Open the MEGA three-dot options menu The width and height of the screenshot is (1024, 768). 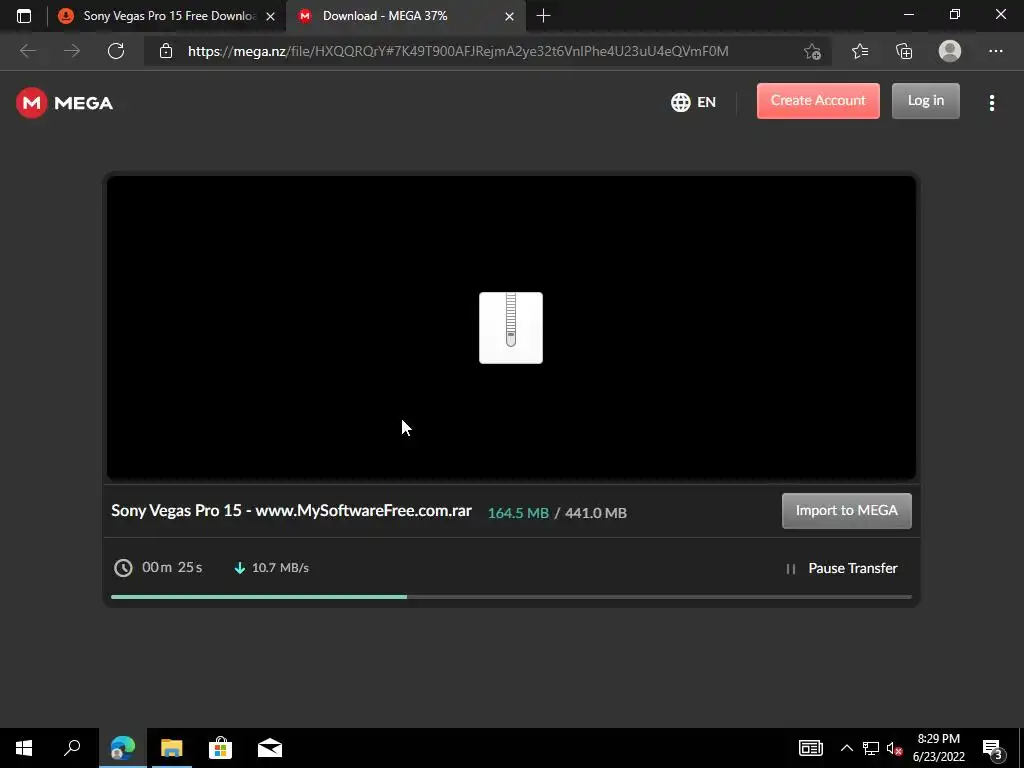pyautogui.click(x=991, y=103)
